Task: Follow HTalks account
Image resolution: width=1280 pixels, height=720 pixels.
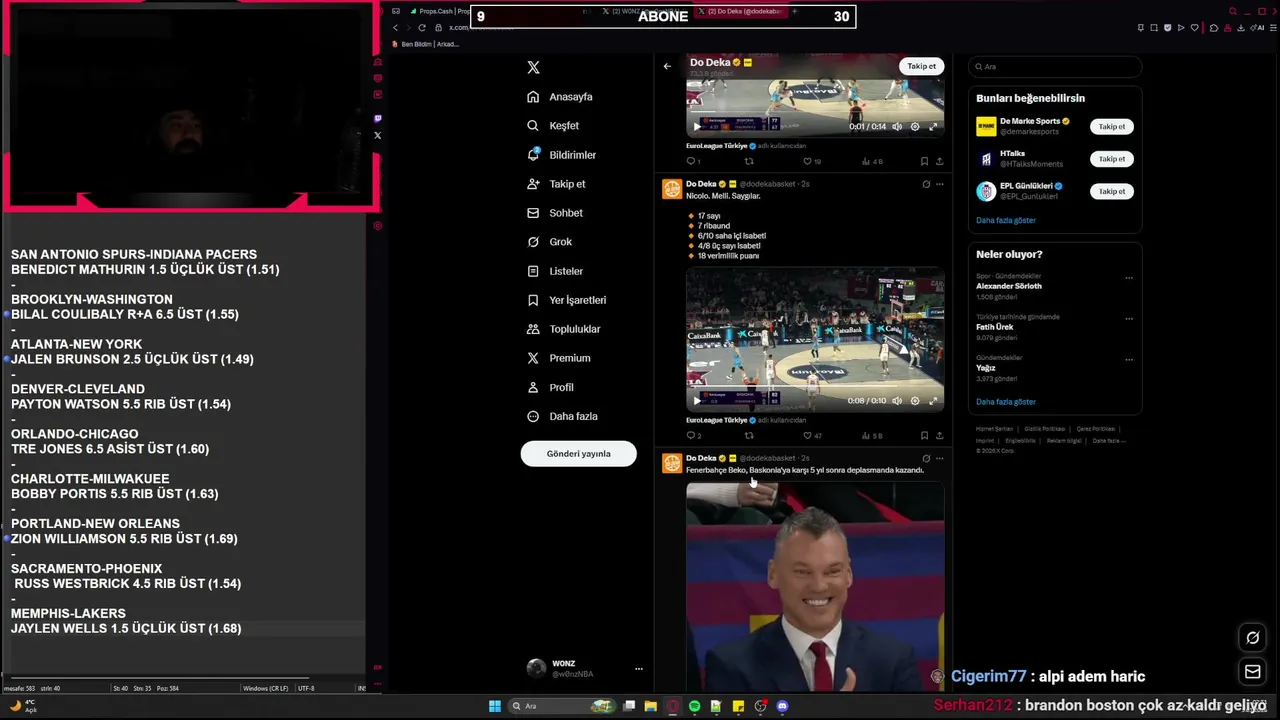Action: coord(1111,159)
